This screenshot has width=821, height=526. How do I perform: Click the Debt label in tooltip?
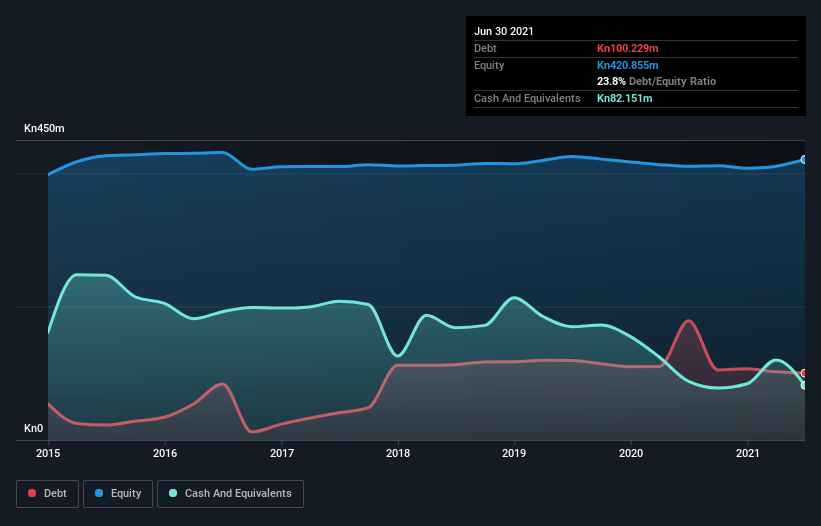point(485,48)
